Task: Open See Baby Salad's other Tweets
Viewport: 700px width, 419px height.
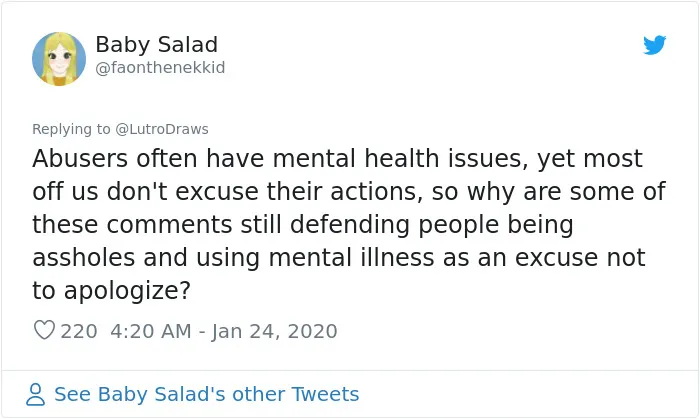Action: (x=206, y=394)
